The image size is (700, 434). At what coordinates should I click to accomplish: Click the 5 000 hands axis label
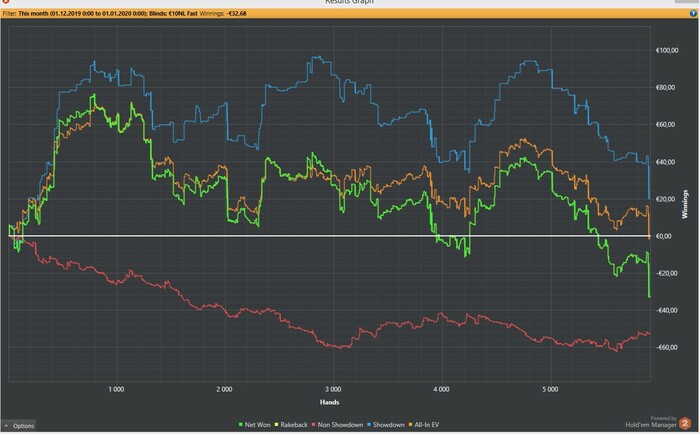click(x=550, y=389)
